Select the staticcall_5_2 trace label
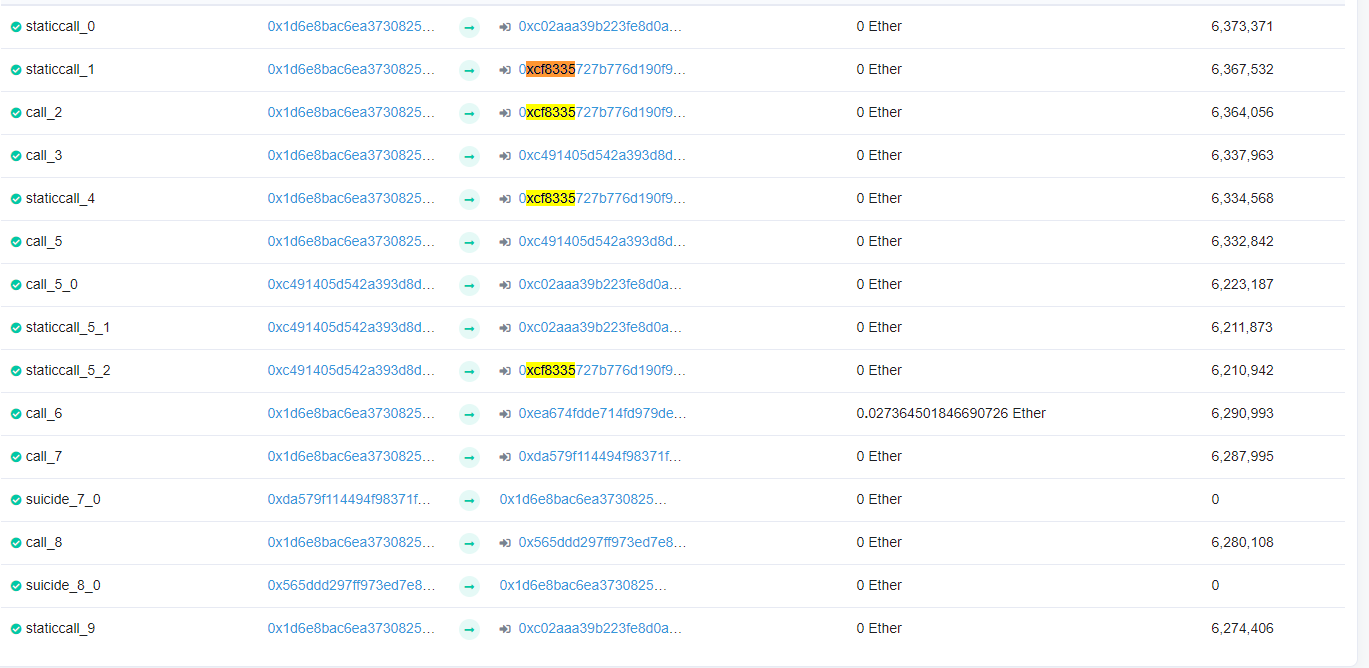Image resolution: width=1369 pixels, height=668 pixels. [68, 371]
